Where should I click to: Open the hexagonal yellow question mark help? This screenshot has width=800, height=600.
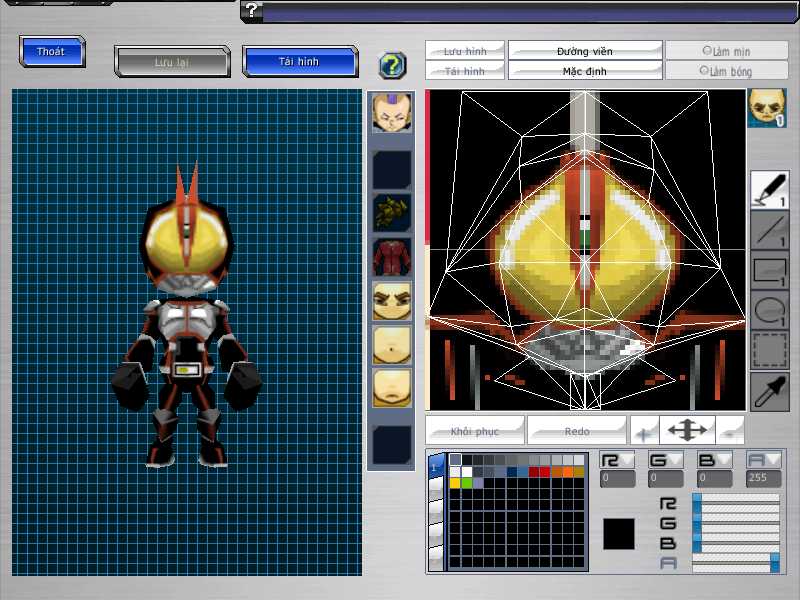[x=392, y=65]
